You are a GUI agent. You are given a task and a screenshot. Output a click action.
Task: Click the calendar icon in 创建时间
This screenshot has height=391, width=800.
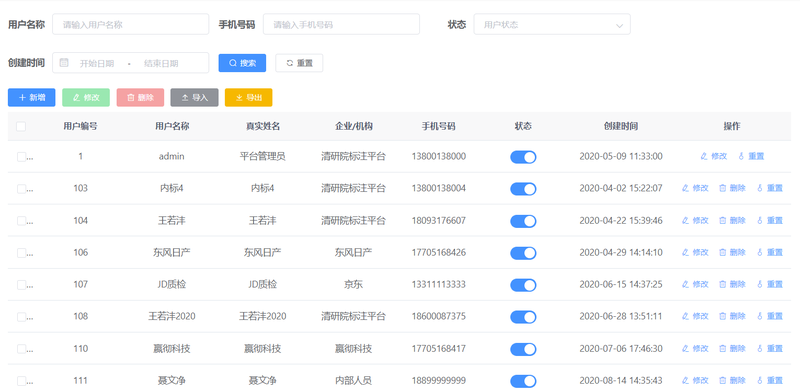click(64, 63)
